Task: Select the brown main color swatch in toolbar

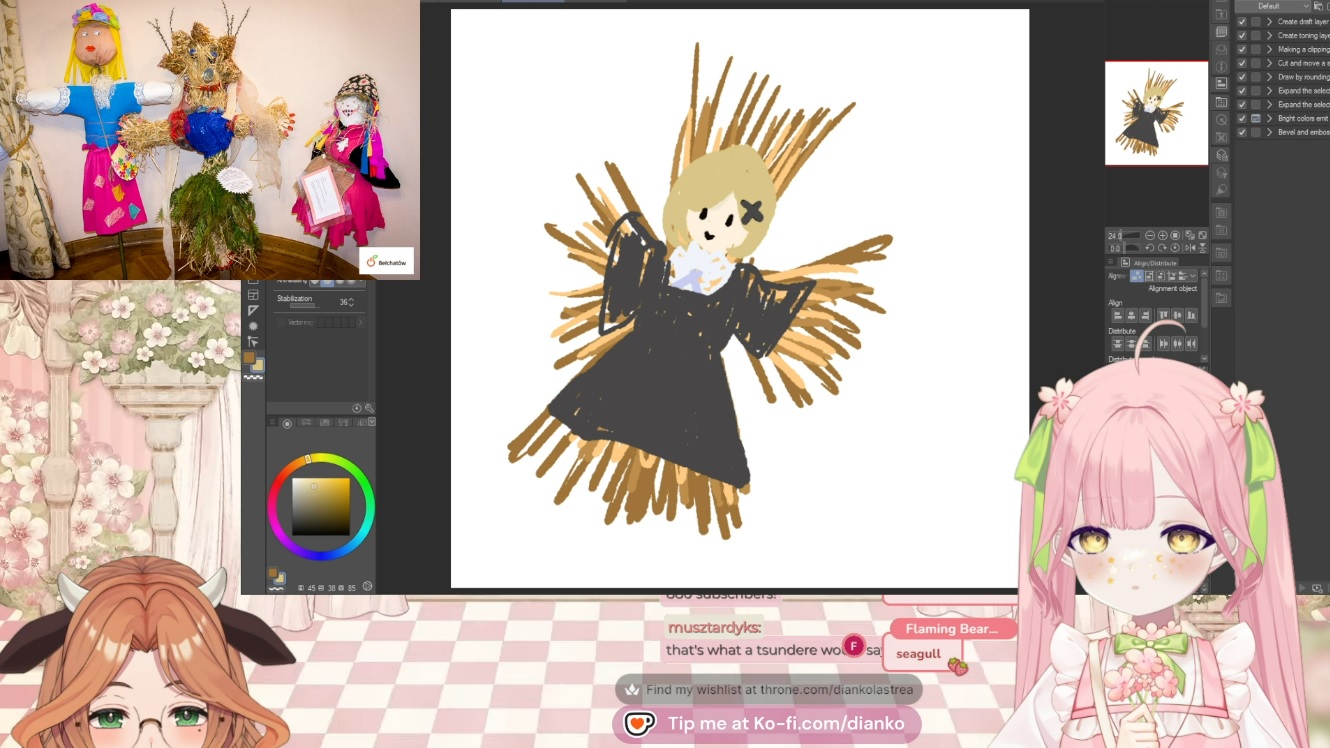Action: tap(249, 357)
